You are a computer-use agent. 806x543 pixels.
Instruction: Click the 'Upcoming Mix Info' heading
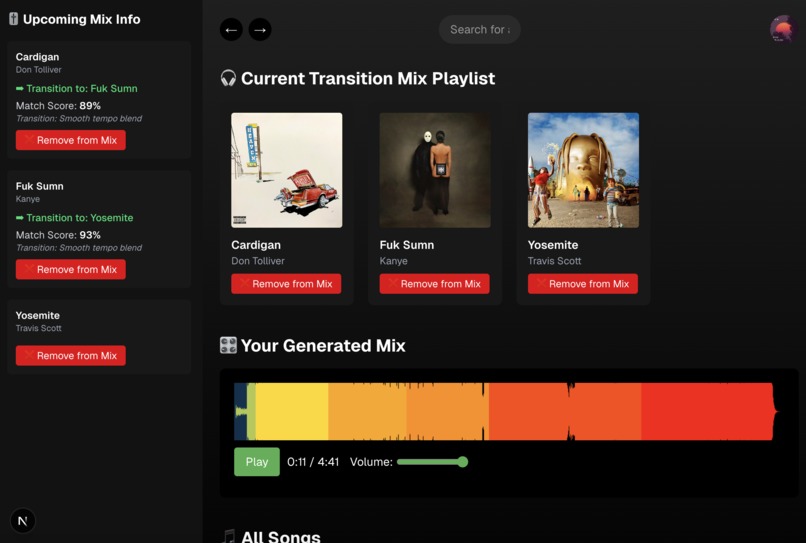pos(81,19)
